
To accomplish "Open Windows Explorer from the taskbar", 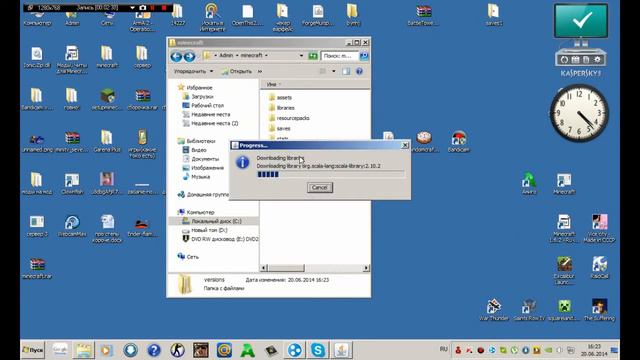I will click(x=83, y=350).
